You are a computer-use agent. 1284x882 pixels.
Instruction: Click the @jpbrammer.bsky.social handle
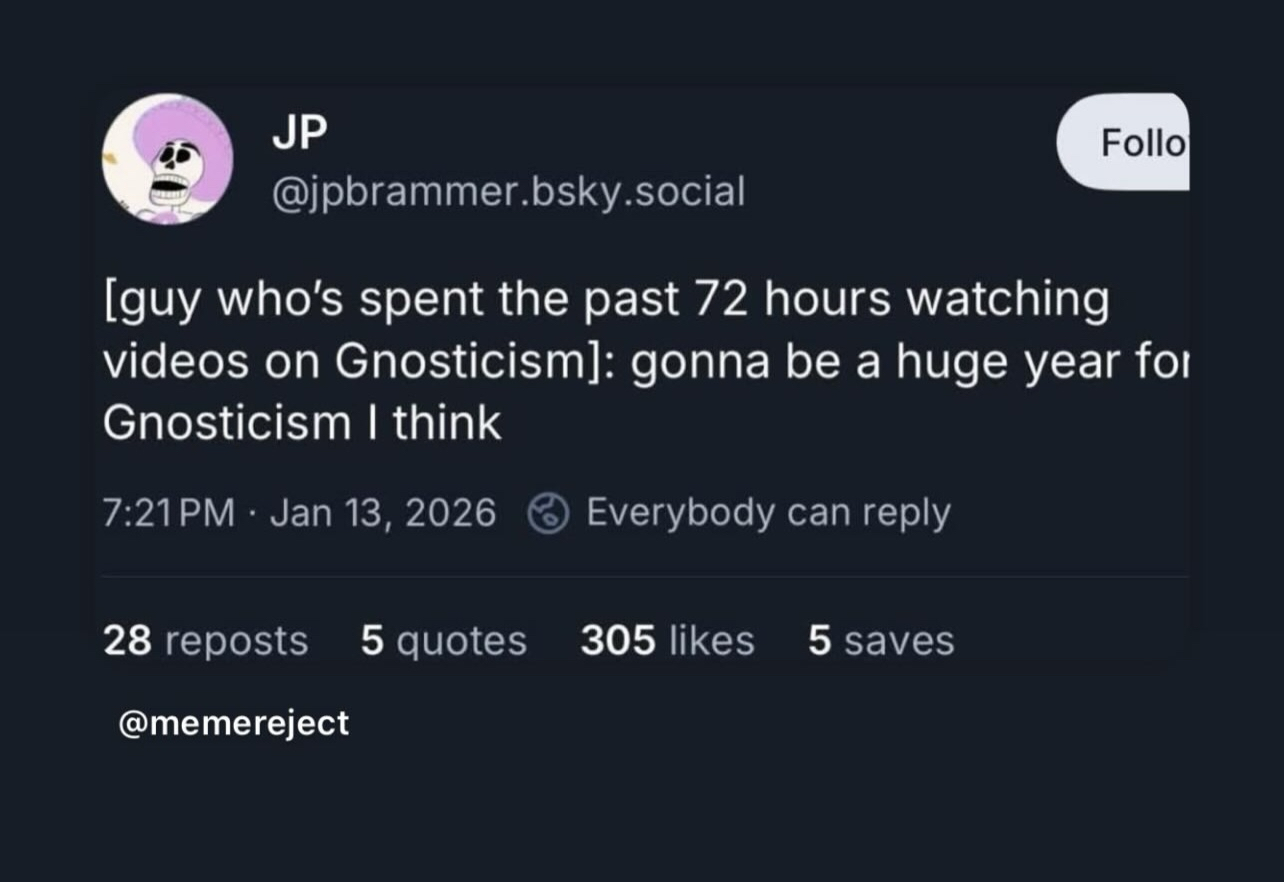[x=508, y=190]
